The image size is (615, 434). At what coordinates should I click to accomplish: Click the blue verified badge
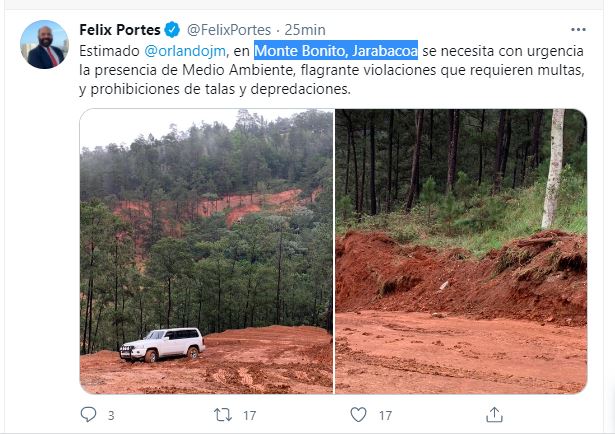click(172, 30)
